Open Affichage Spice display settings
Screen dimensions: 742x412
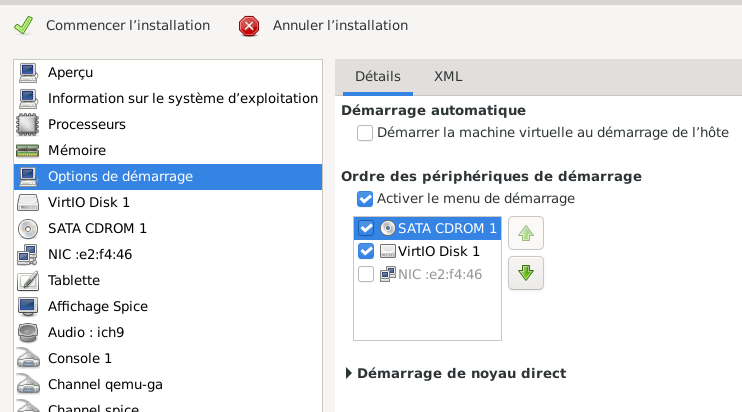[97, 306]
